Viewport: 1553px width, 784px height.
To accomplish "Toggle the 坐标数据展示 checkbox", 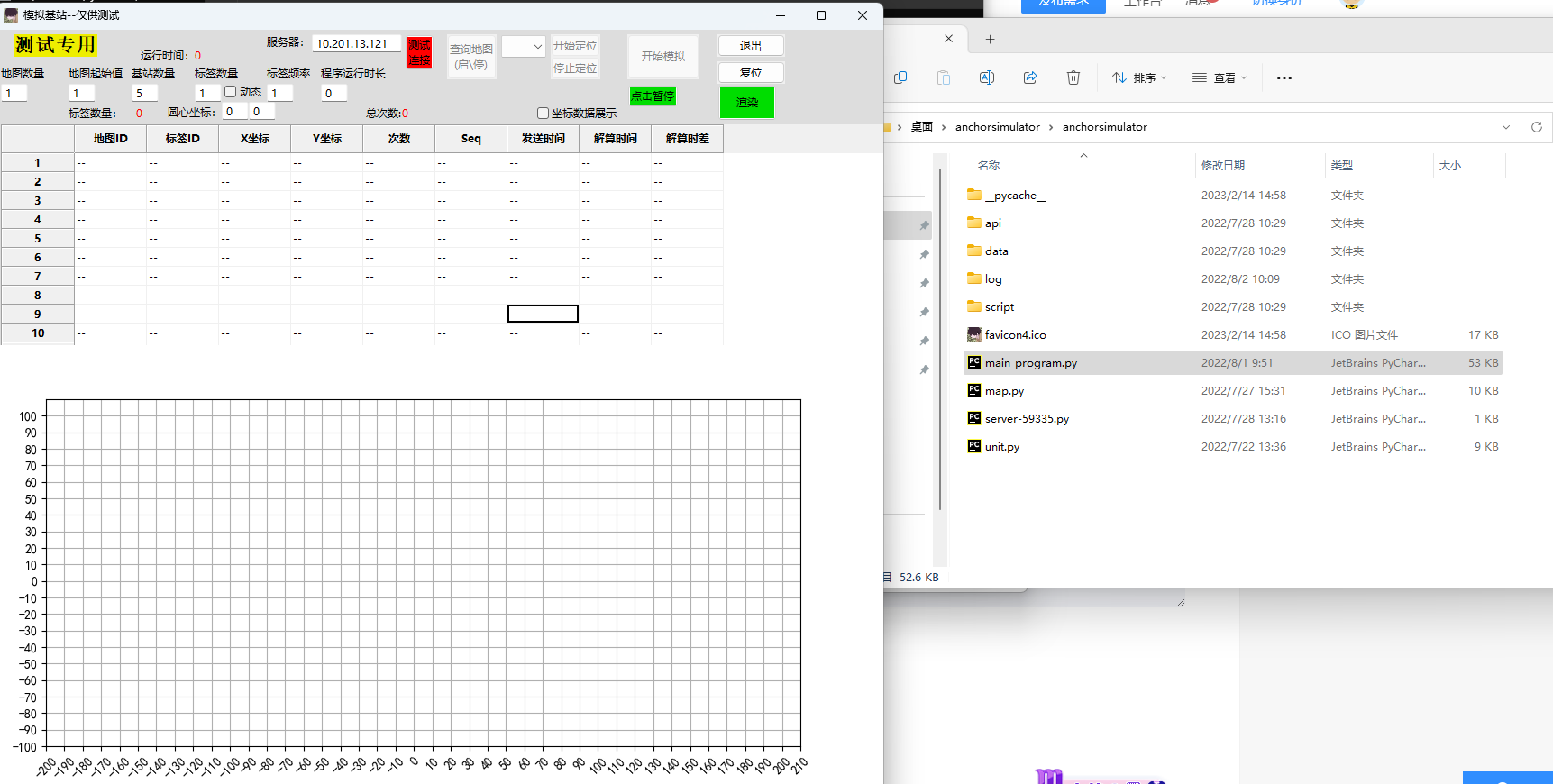I will tap(543, 114).
